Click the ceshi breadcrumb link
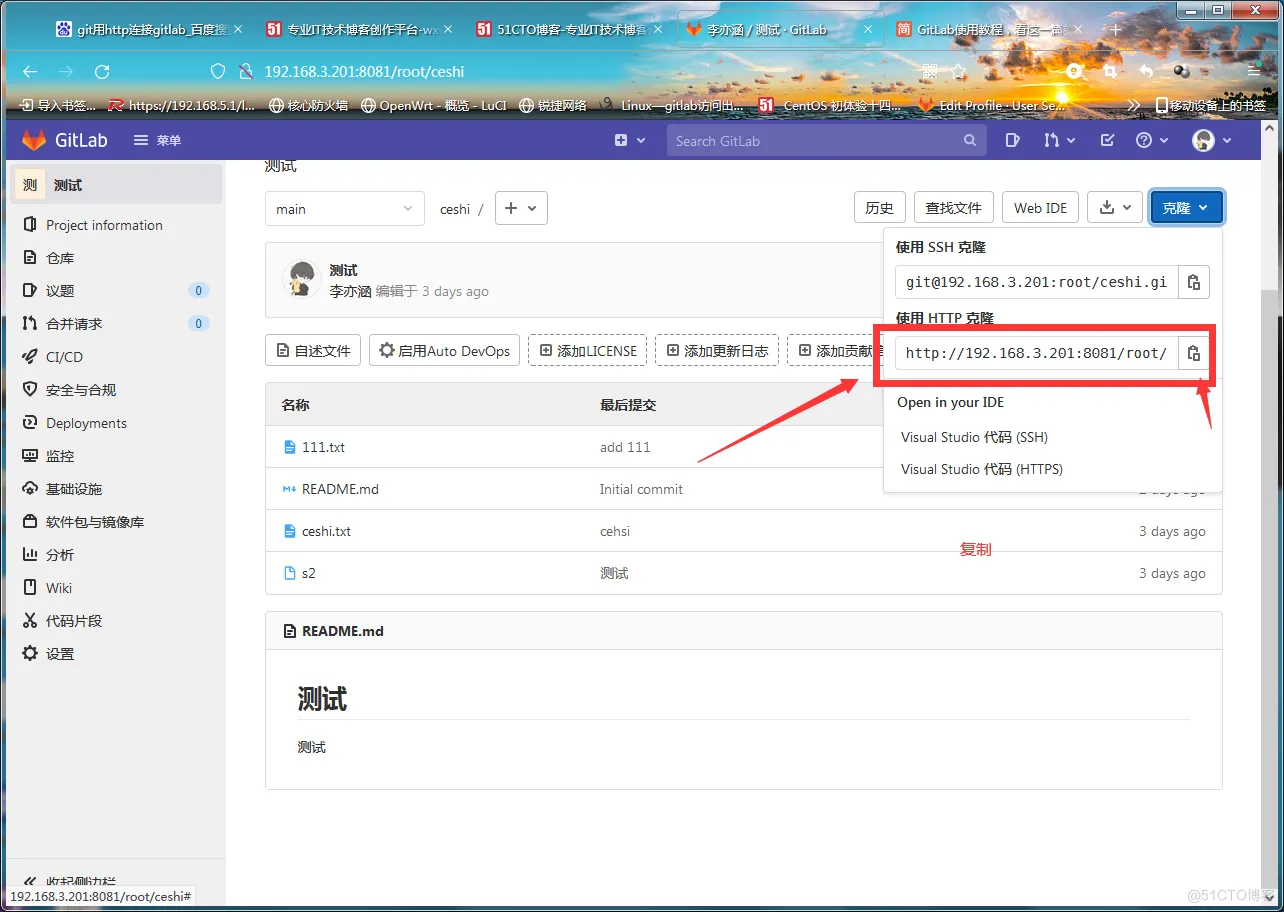 point(455,209)
